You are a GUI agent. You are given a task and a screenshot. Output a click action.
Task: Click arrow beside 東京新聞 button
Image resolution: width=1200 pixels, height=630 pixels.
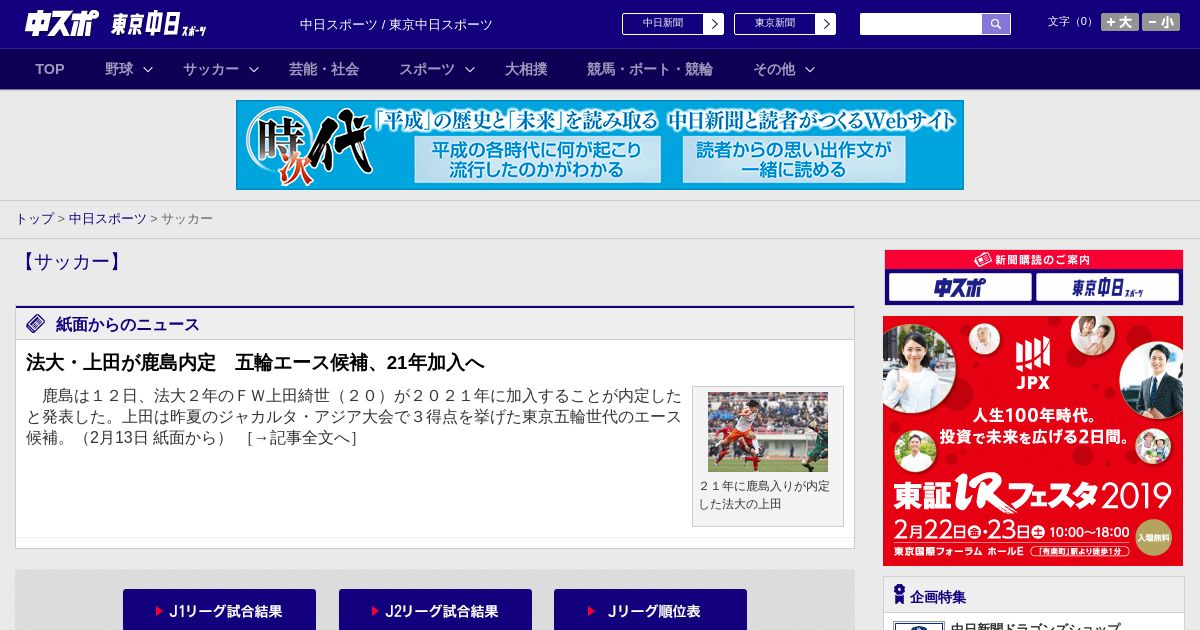(x=826, y=24)
